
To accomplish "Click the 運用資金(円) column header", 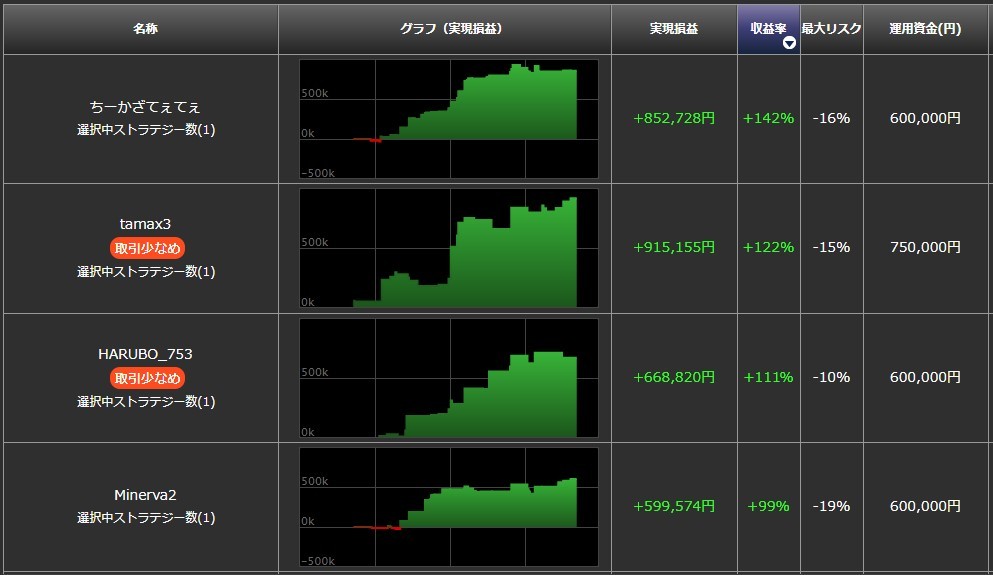I will [x=925, y=29].
